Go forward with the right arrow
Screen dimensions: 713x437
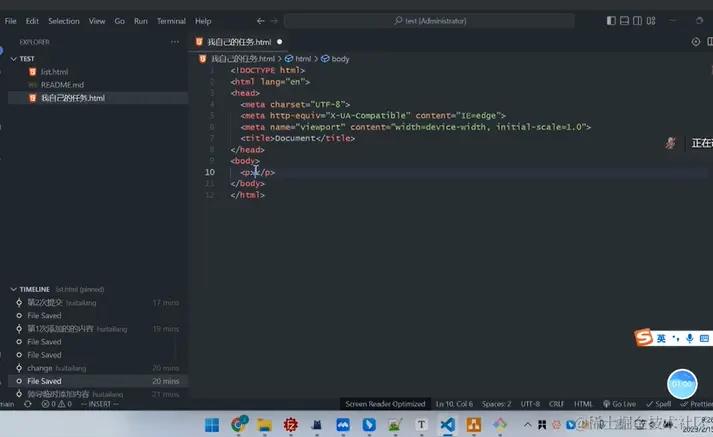[274, 21]
